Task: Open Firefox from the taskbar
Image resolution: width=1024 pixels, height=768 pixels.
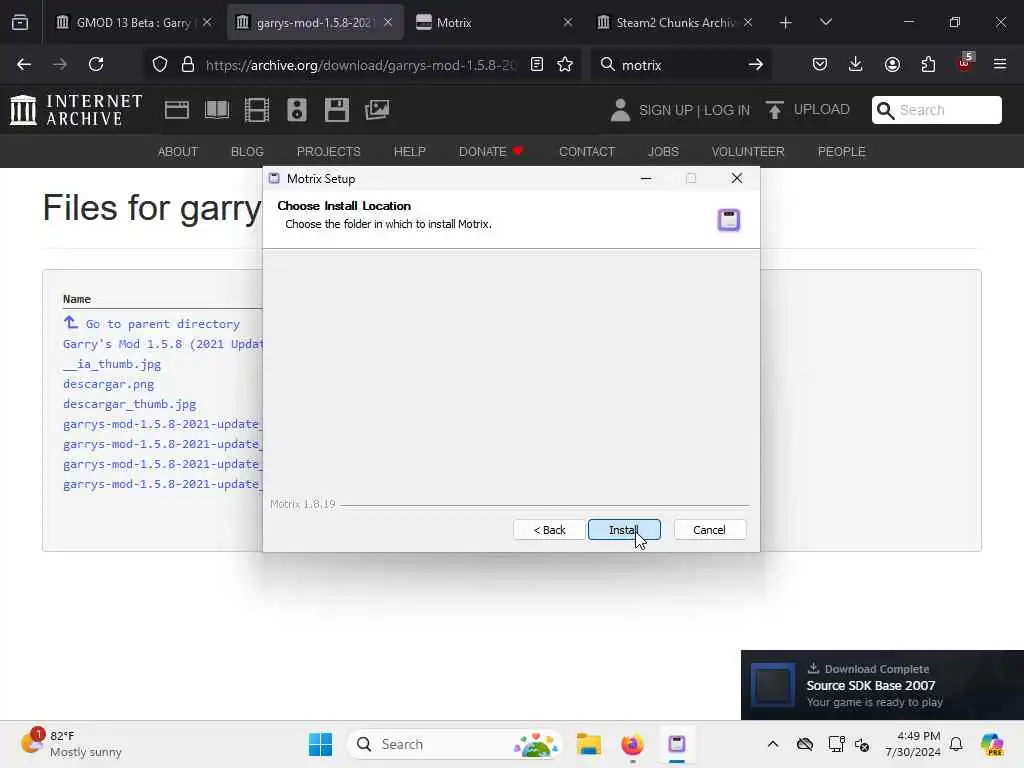Action: pyautogui.click(x=632, y=744)
